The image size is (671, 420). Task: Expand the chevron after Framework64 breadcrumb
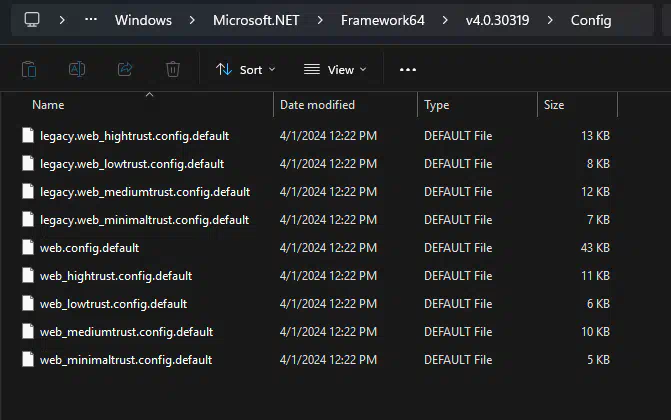[x=445, y=20]
